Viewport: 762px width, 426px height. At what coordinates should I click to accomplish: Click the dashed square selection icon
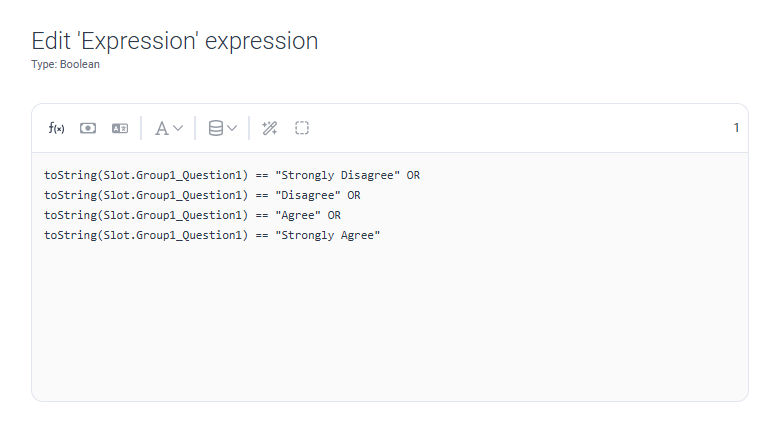(x=302, y=128)
